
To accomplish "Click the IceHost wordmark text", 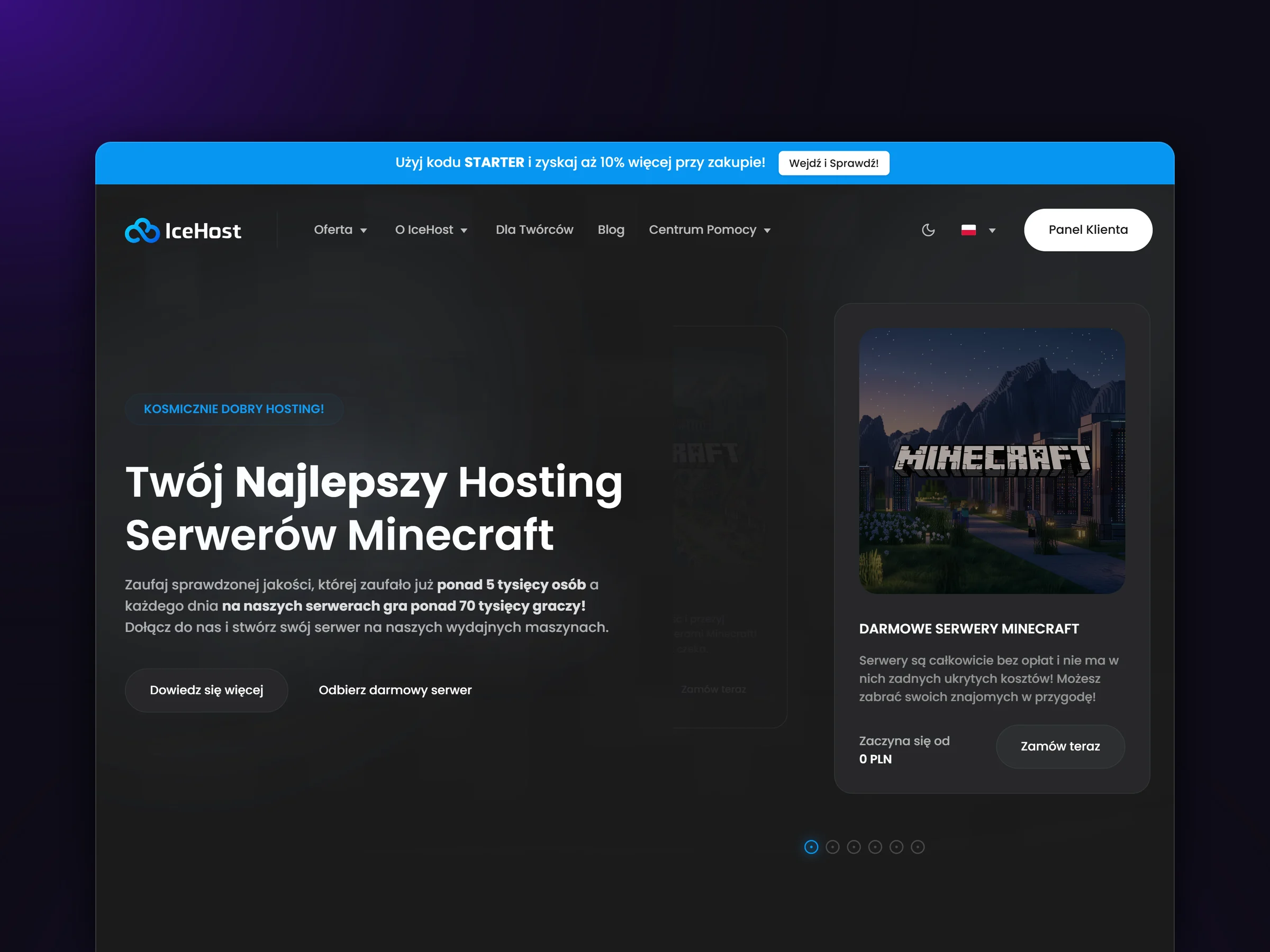I will (203, 231).
